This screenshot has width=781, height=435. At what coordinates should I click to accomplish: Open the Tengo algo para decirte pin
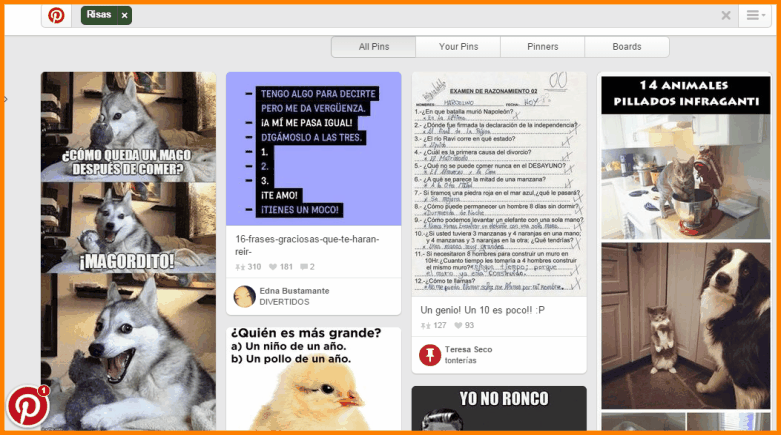point(313,148)
